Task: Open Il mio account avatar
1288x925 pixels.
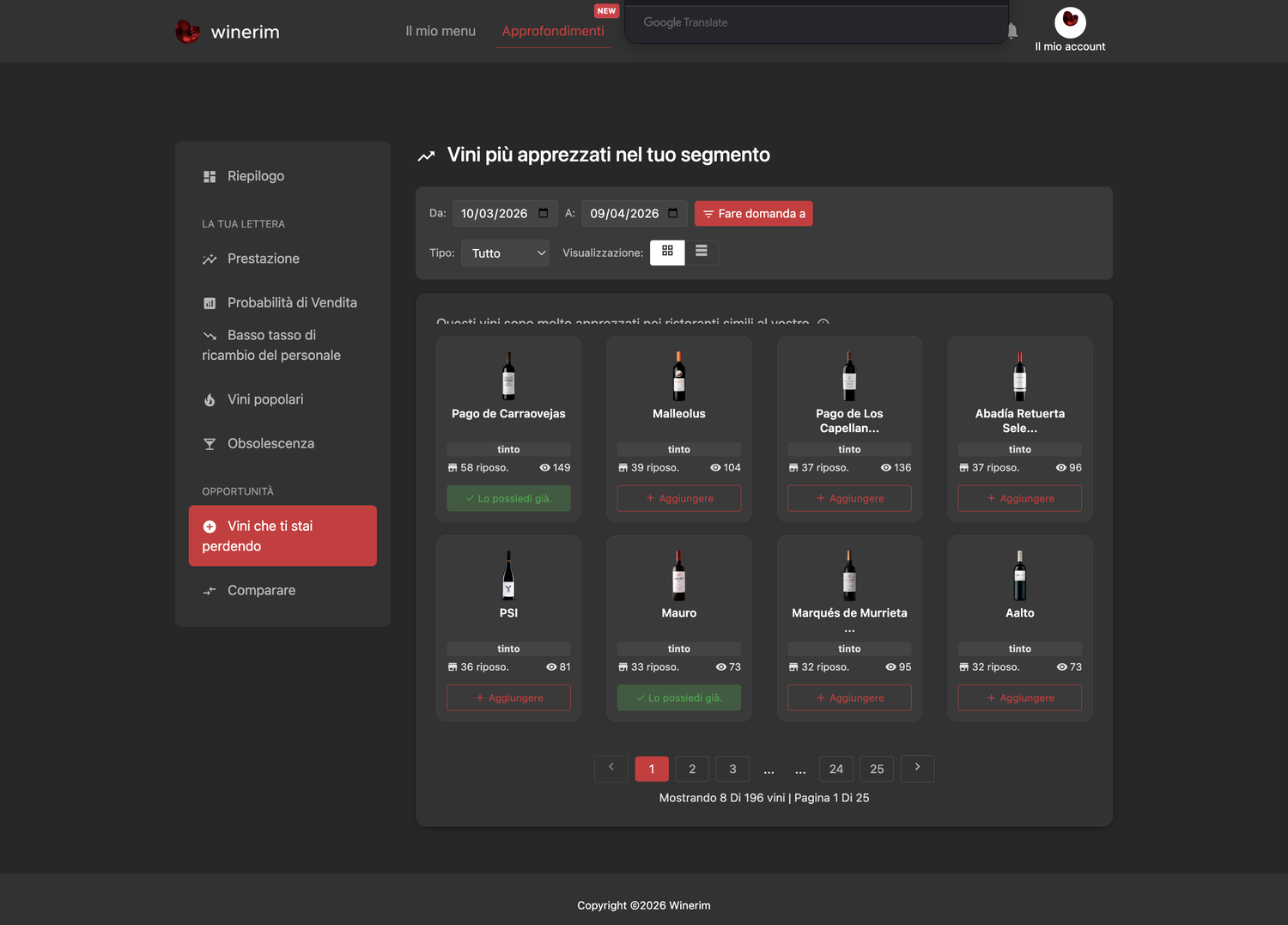Action: [x=1070, y=22]
